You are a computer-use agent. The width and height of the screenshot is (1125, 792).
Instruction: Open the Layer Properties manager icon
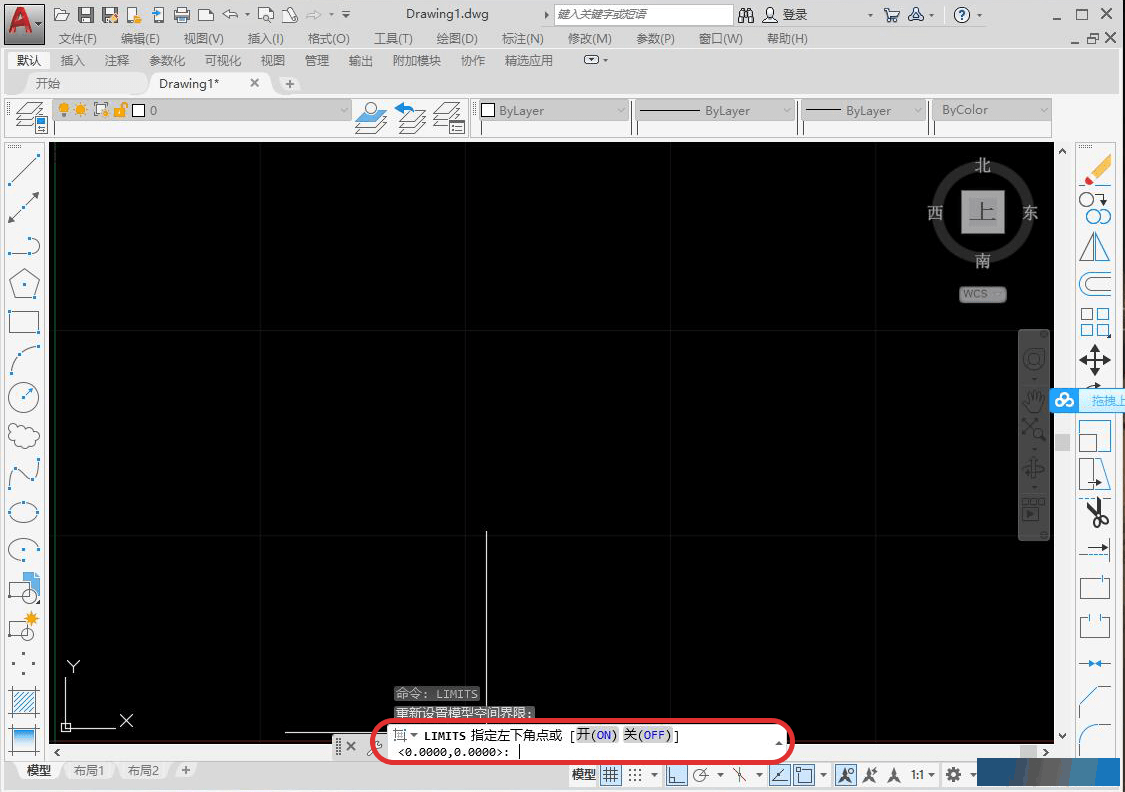tap(31, 117)
